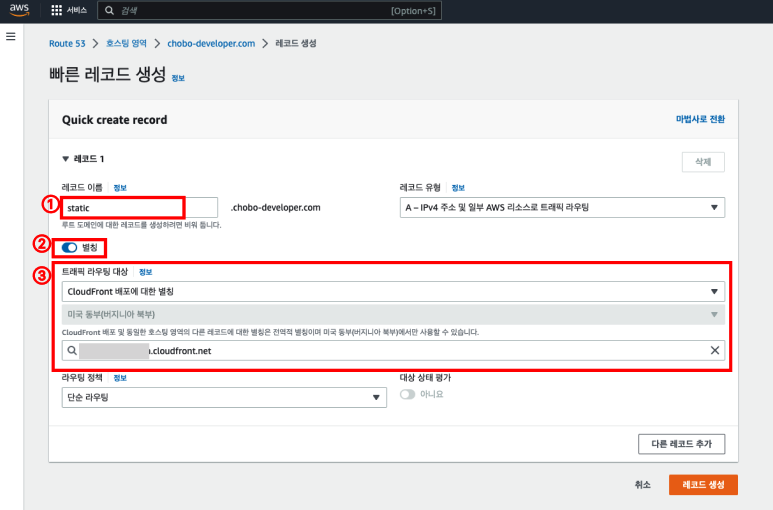Image resolution: width=773 pixels, height=510 pixels.
Task: Toggle the 별칭 alias switch
Action: click(70, 247)
